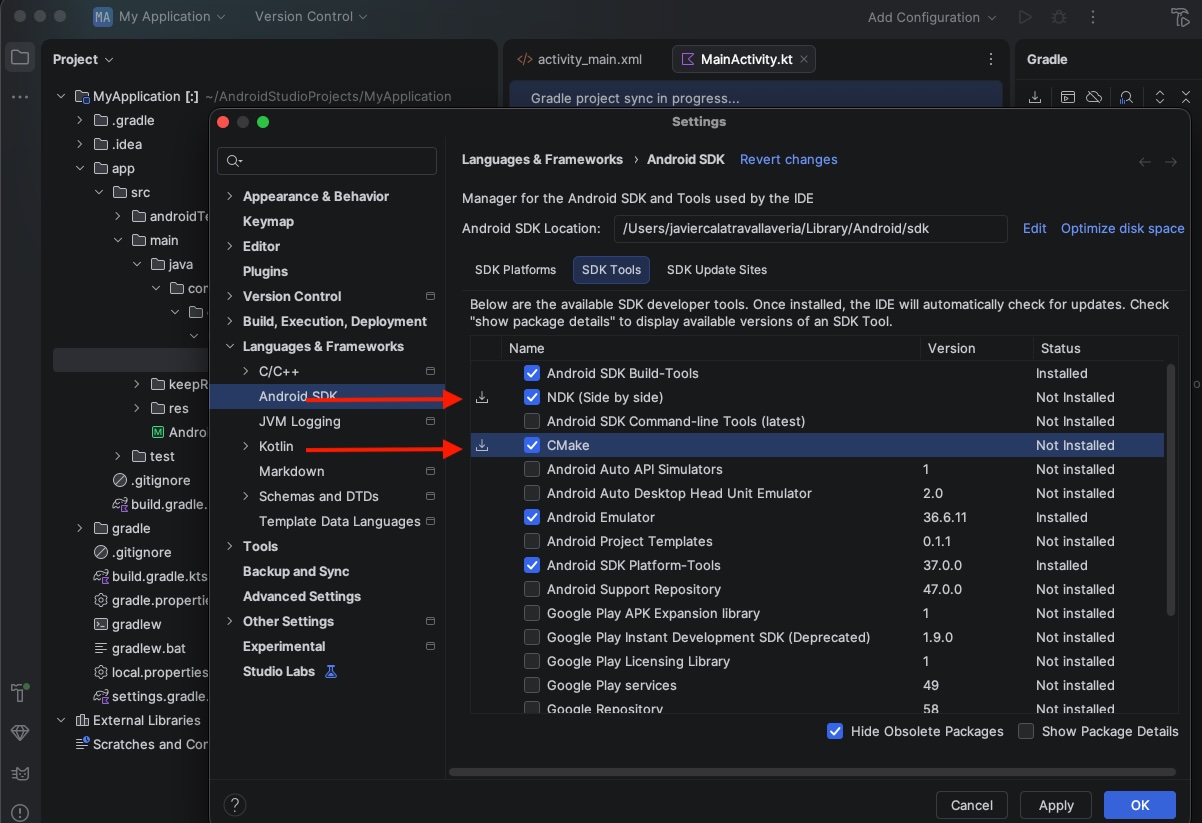Click the Settings back navigation arrow
This screenshot has height=823, width=1202.
tap(1146, 162)
